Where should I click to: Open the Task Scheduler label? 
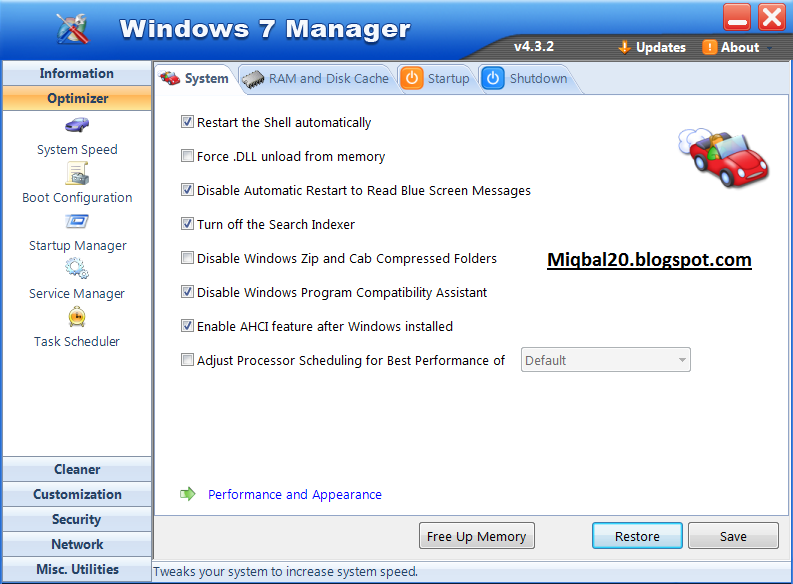click(x=77, y=342)
